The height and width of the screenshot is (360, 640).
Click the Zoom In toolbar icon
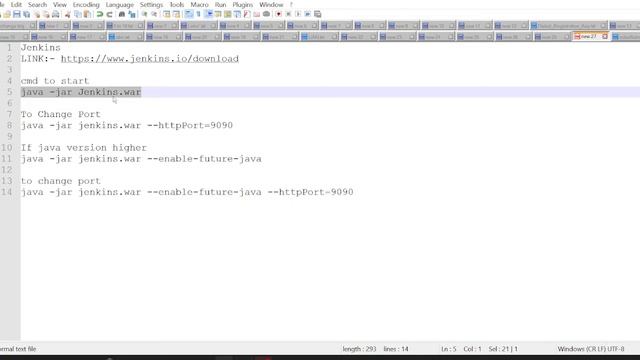click(144, 14)
